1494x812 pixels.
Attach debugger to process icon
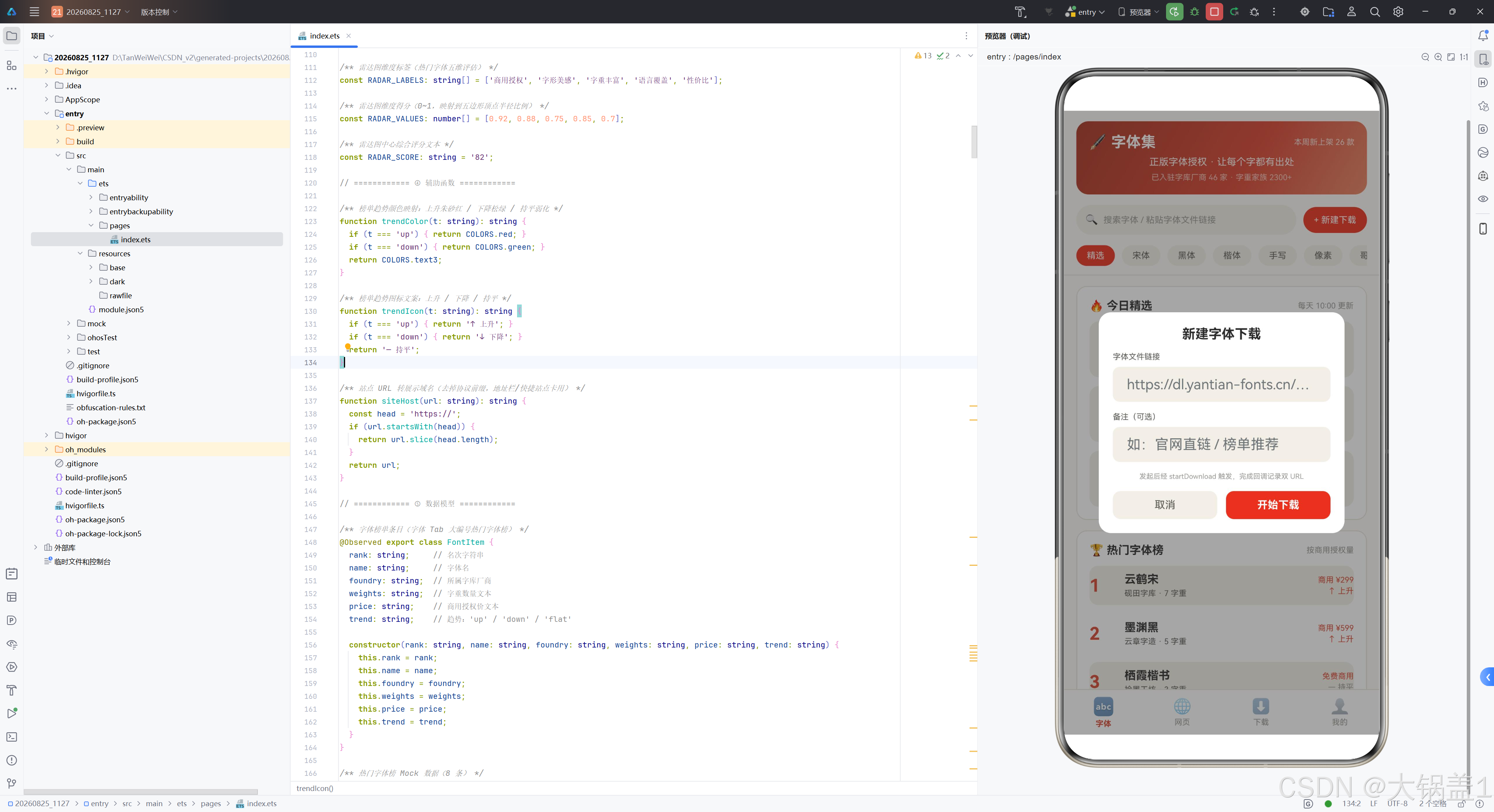pos(1254,12)
